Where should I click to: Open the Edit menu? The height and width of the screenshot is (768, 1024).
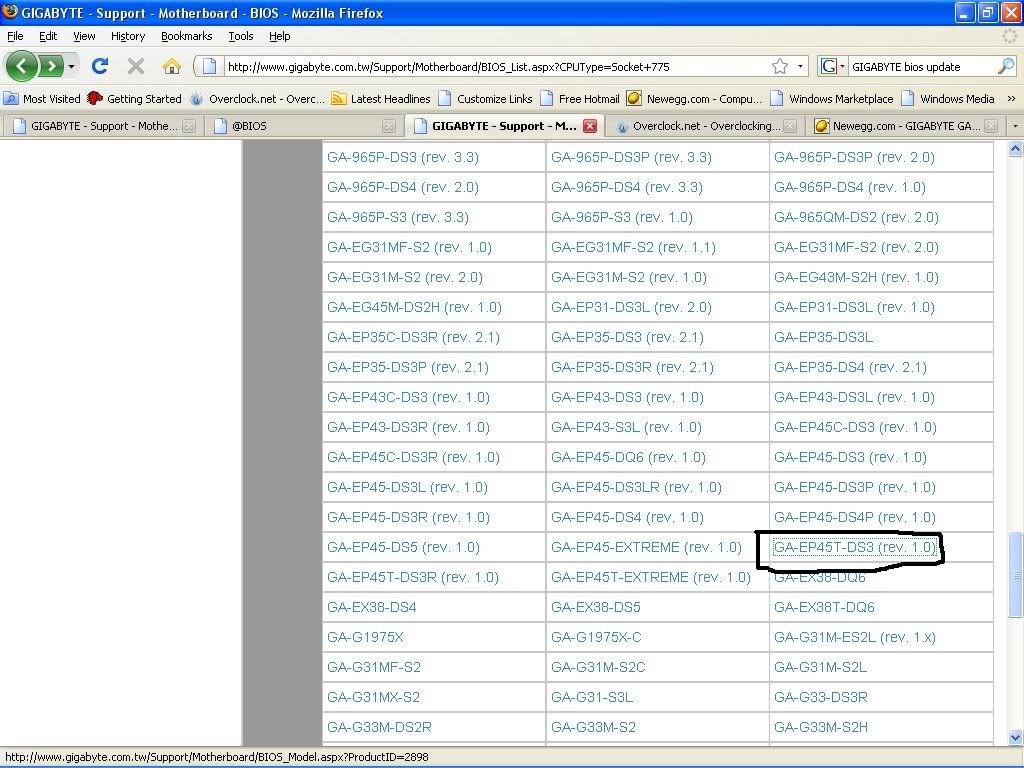[48, 36]
